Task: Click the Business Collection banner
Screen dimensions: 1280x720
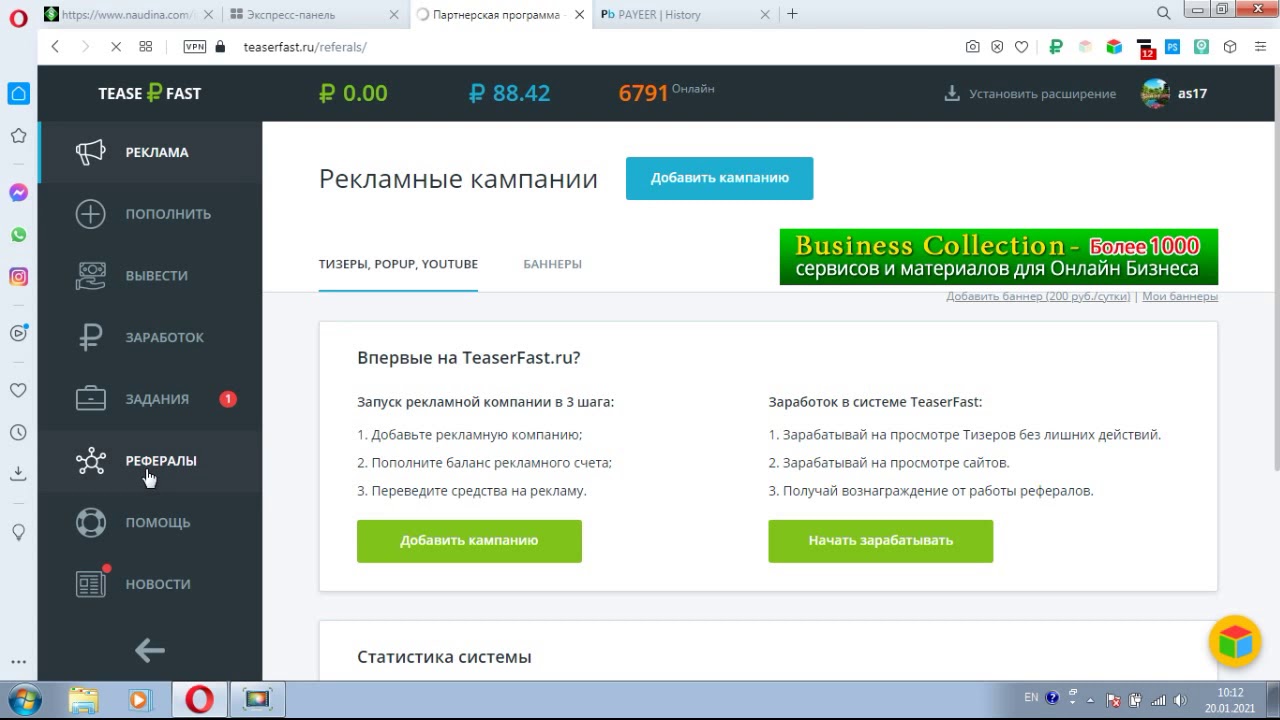Action: tap(998, 257)
